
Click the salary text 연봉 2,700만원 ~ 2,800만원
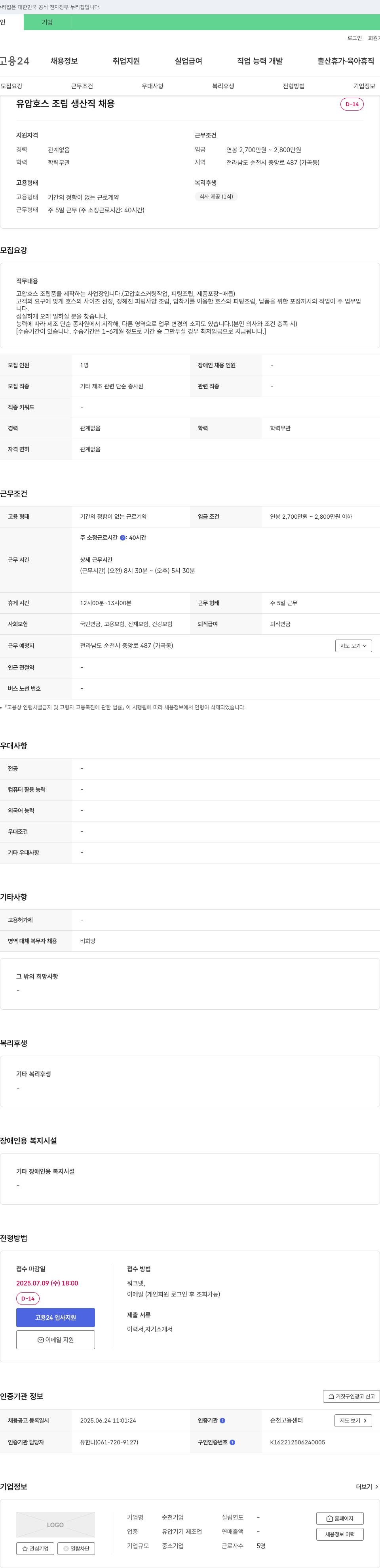[264, 150]
